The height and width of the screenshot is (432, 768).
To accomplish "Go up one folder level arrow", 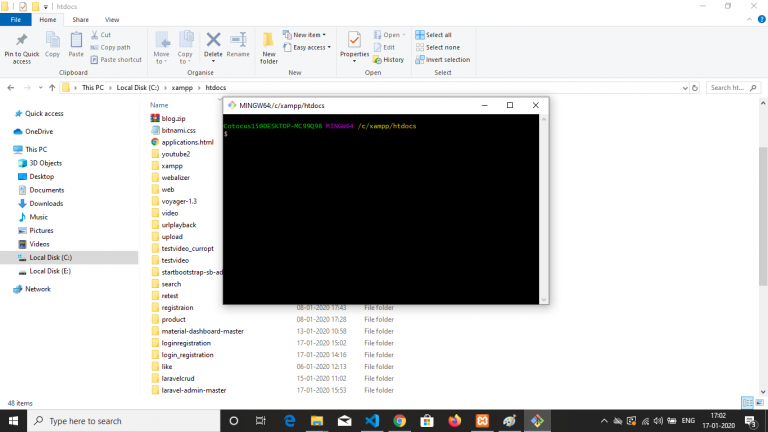I will click(52, 88).
